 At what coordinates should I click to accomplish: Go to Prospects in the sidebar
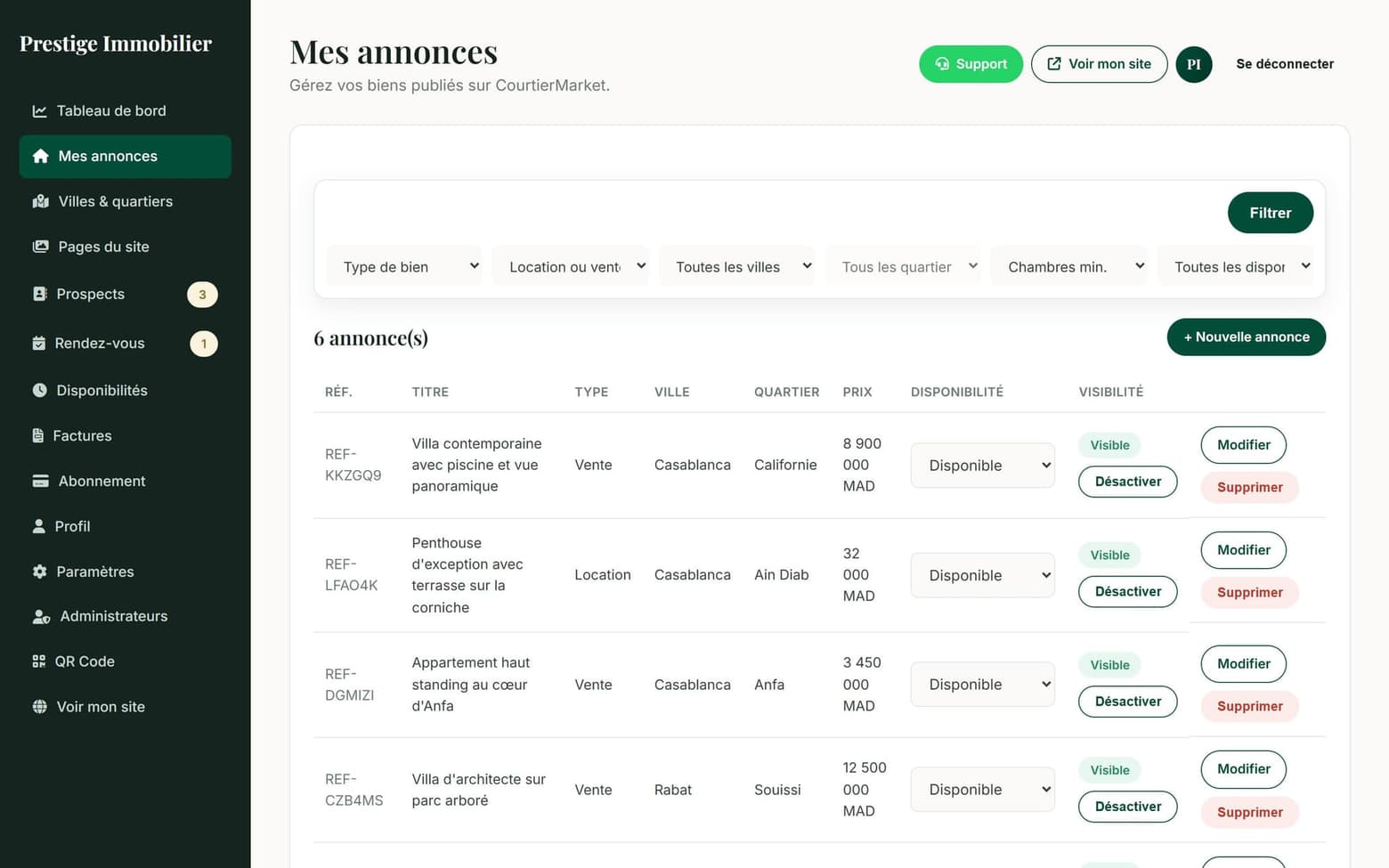coord(125,294)
